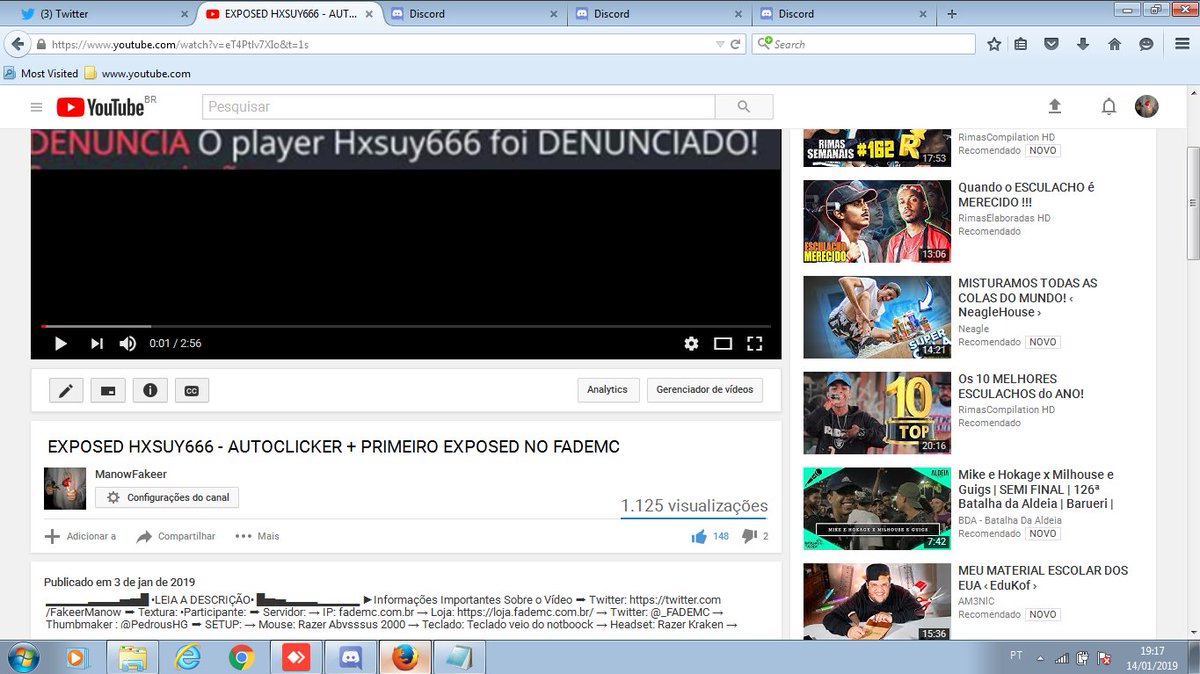Click the Firefox search box
Image resolution: width=1200 pixels, height=674 pixels.
(864, 44)
